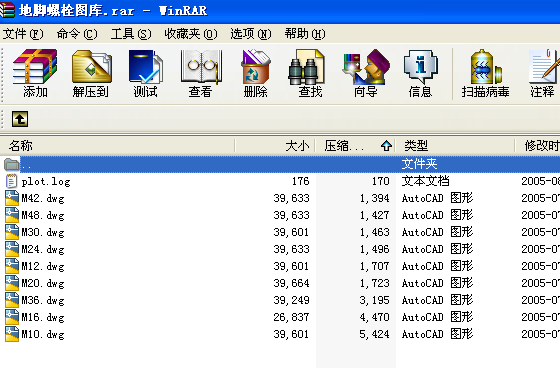Image resolution: width=560 pixels, height=368 pixels.
Task: Click the size value 26,837
Action: click(291, 317)
